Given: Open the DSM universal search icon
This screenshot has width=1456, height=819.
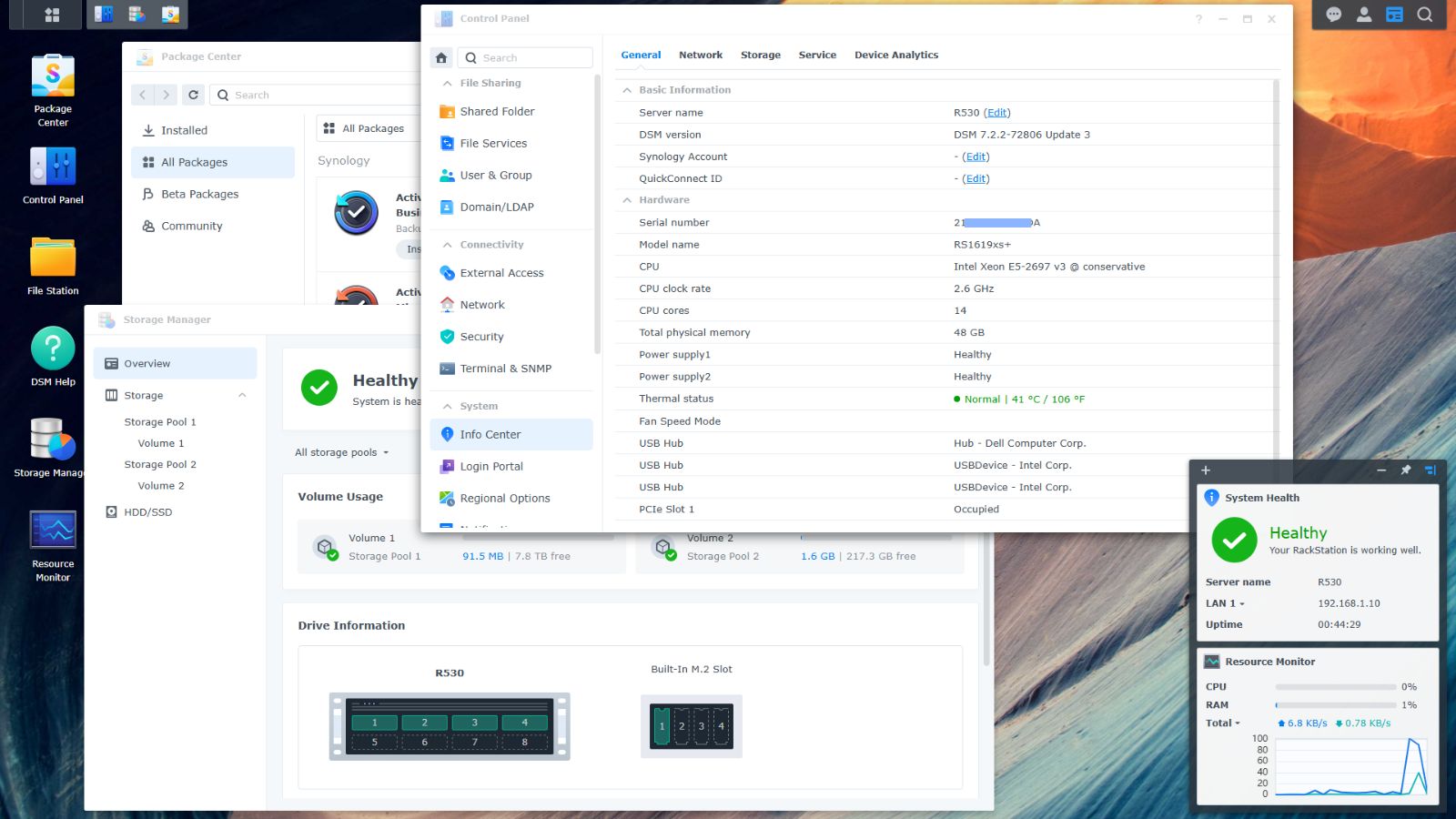Looking at the screenshot, I should tap(1425, 15).
